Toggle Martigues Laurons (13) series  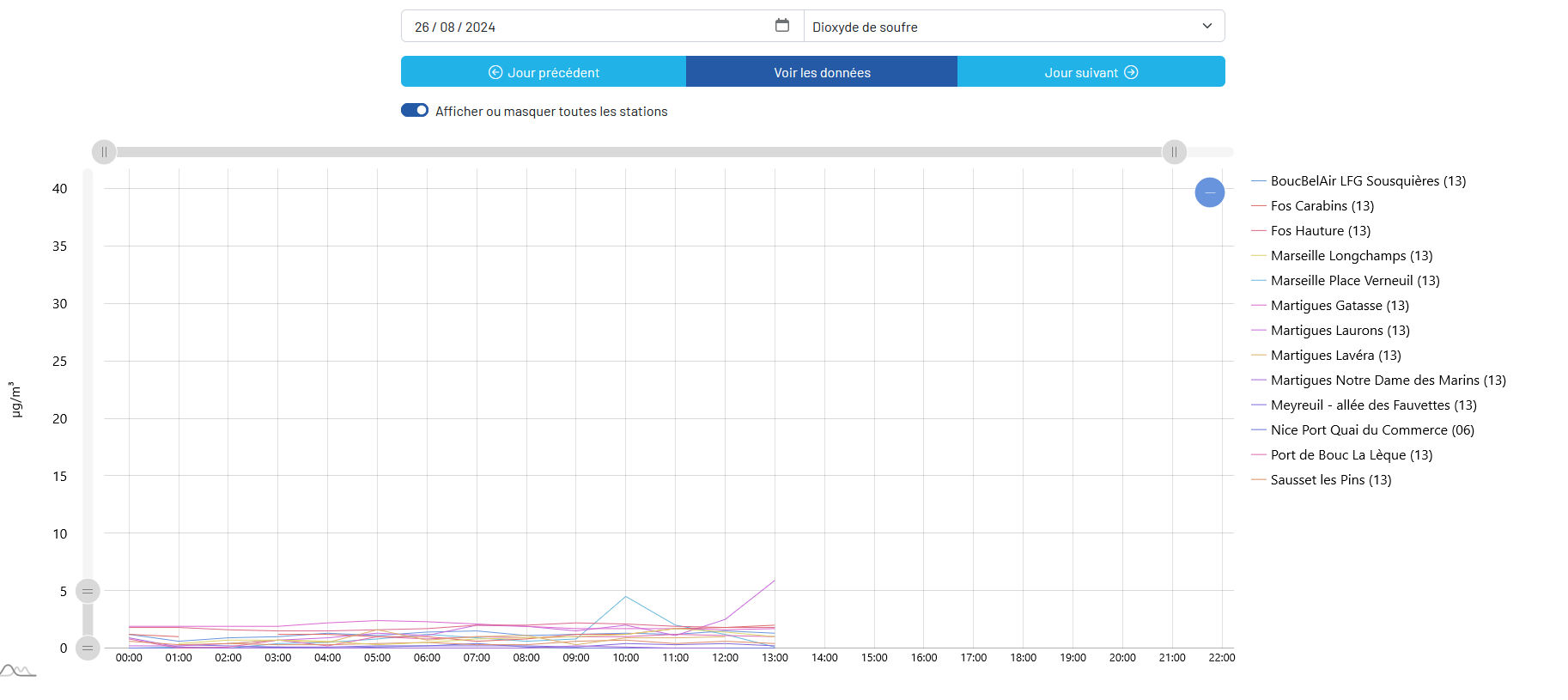coord(1331,331)
